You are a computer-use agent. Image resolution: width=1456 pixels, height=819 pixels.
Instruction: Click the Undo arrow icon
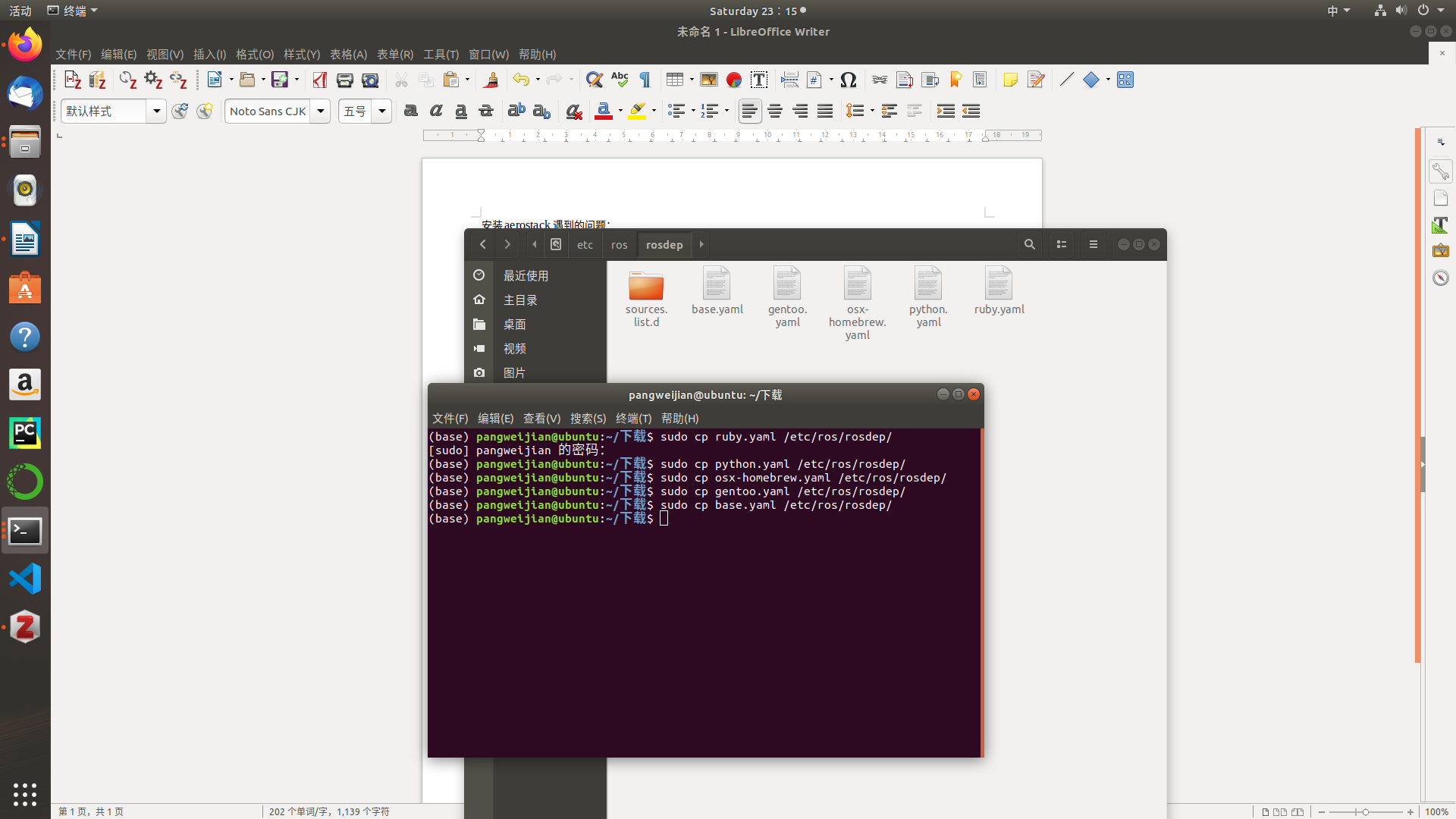521,80
